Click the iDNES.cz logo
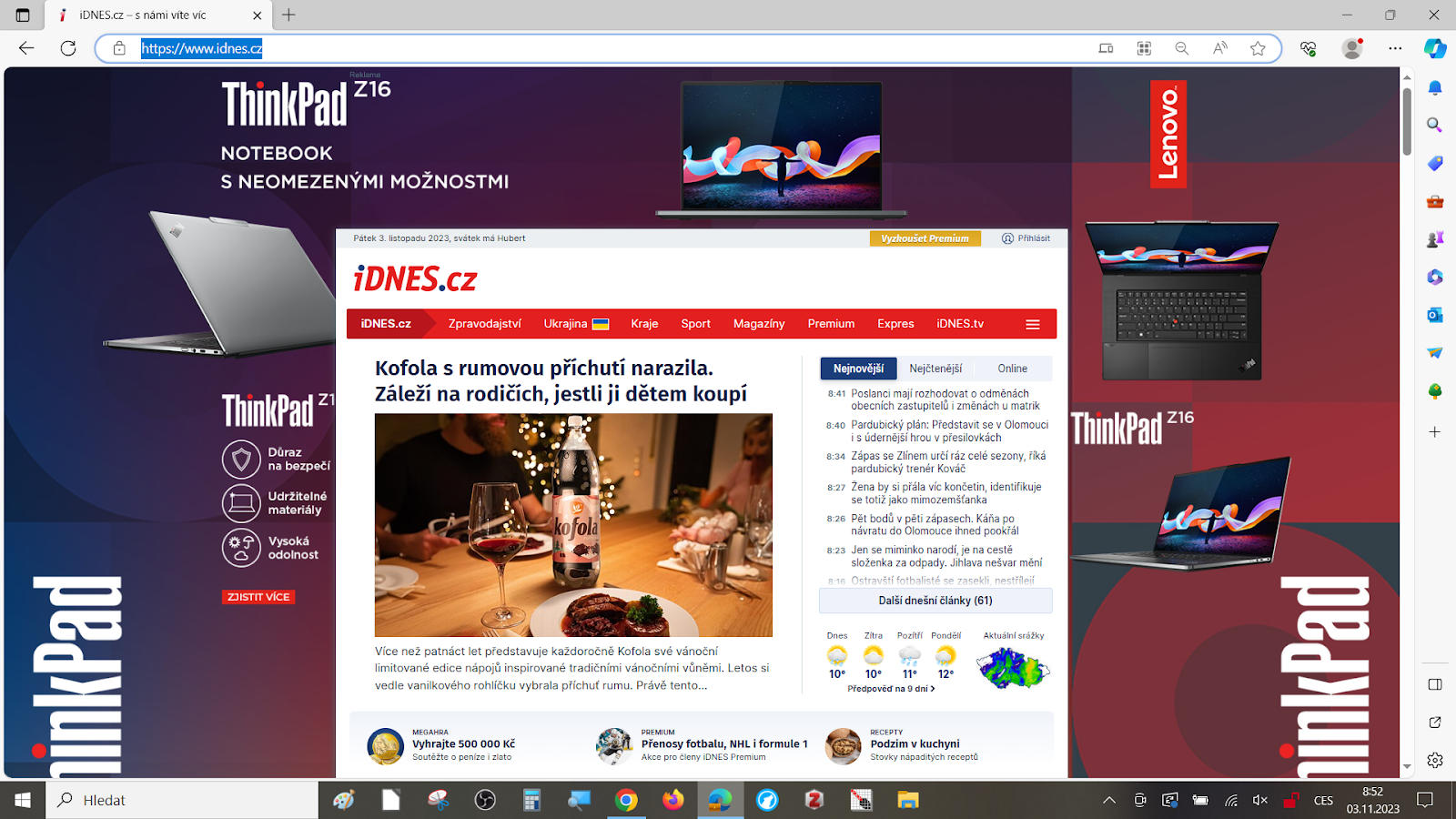Image resolution: width=1456 pixels, height=819 pixels. tap(415, 278)
